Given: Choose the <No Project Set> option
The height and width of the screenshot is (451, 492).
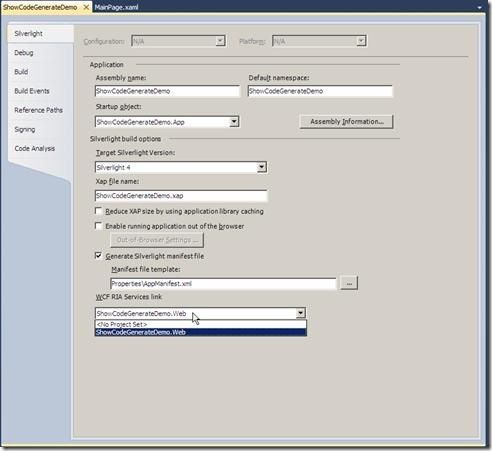Looking at the screenshot, I should [x=201, y=324].
